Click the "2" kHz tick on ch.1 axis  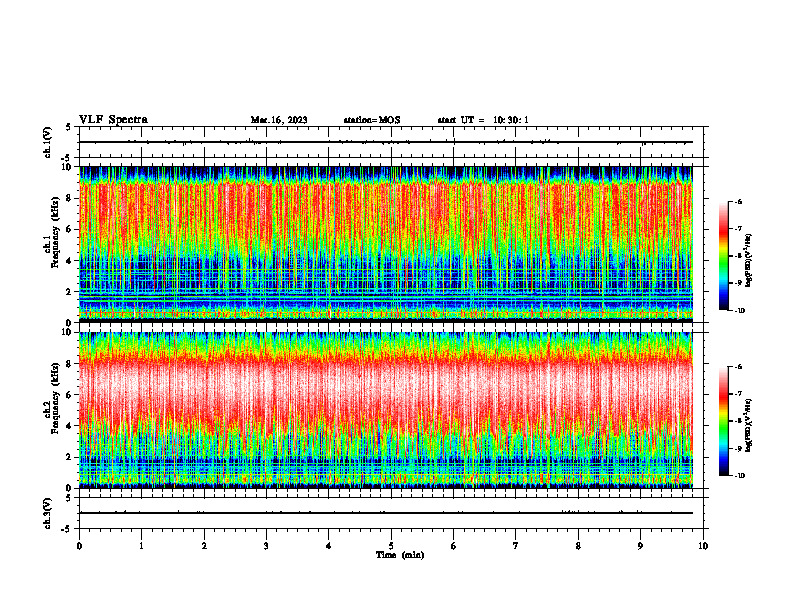point(70,292)
